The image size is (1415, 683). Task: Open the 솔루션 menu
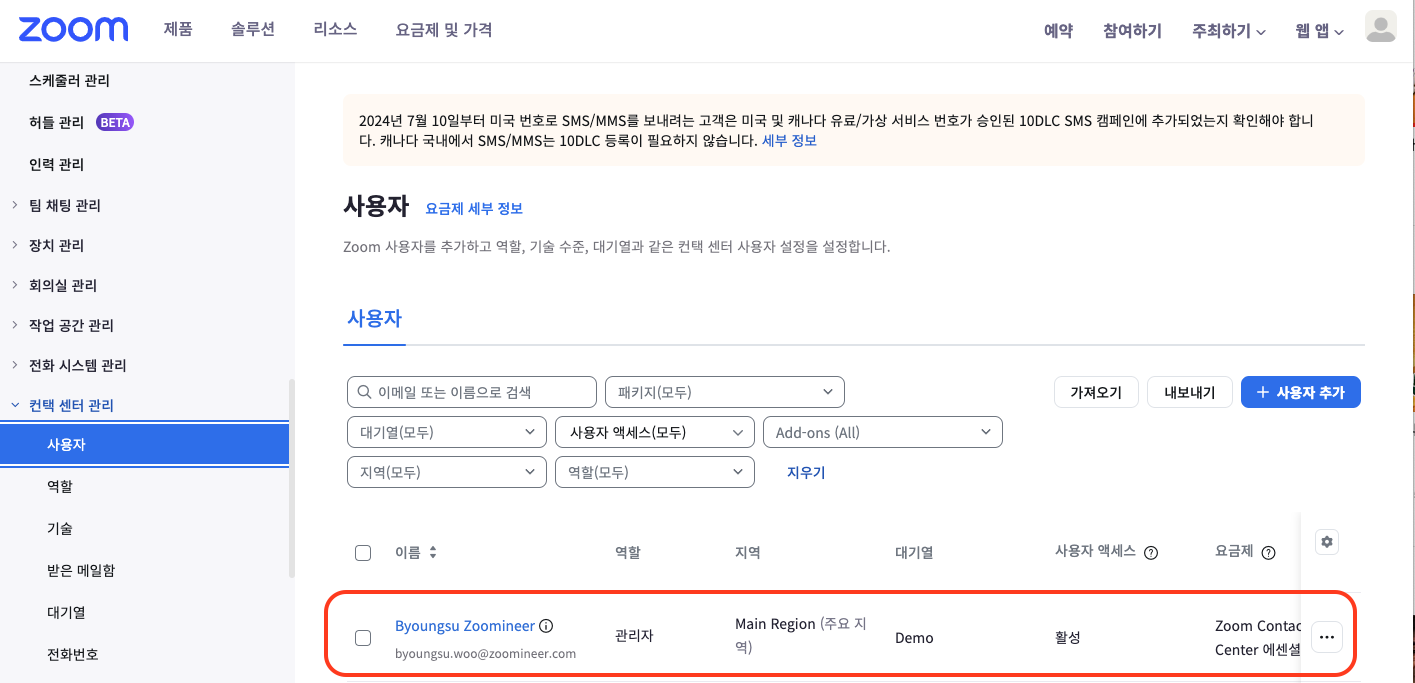point(253,29)
